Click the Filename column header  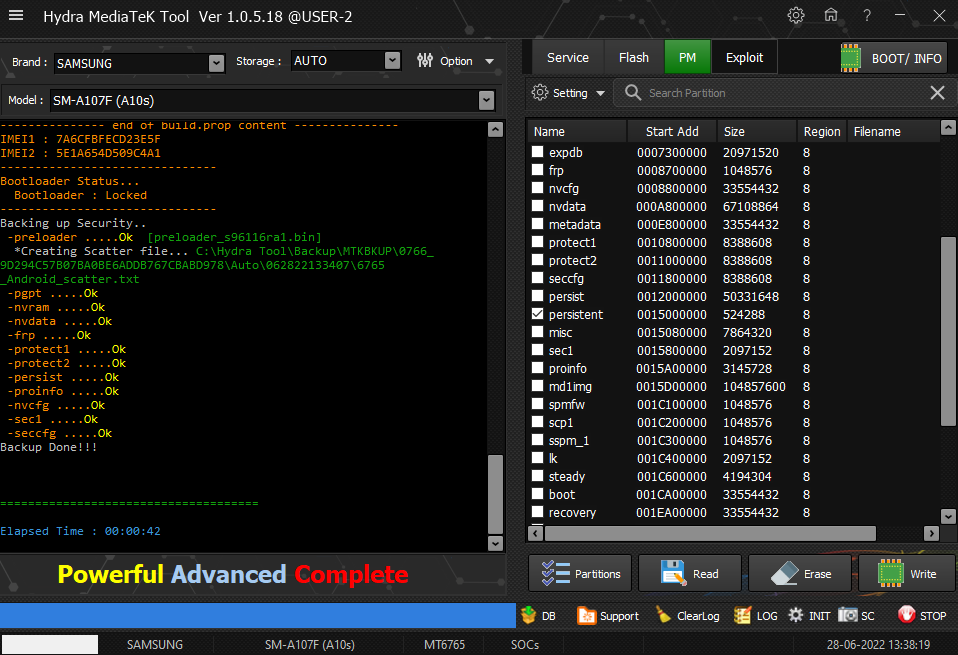coord(893,131)
